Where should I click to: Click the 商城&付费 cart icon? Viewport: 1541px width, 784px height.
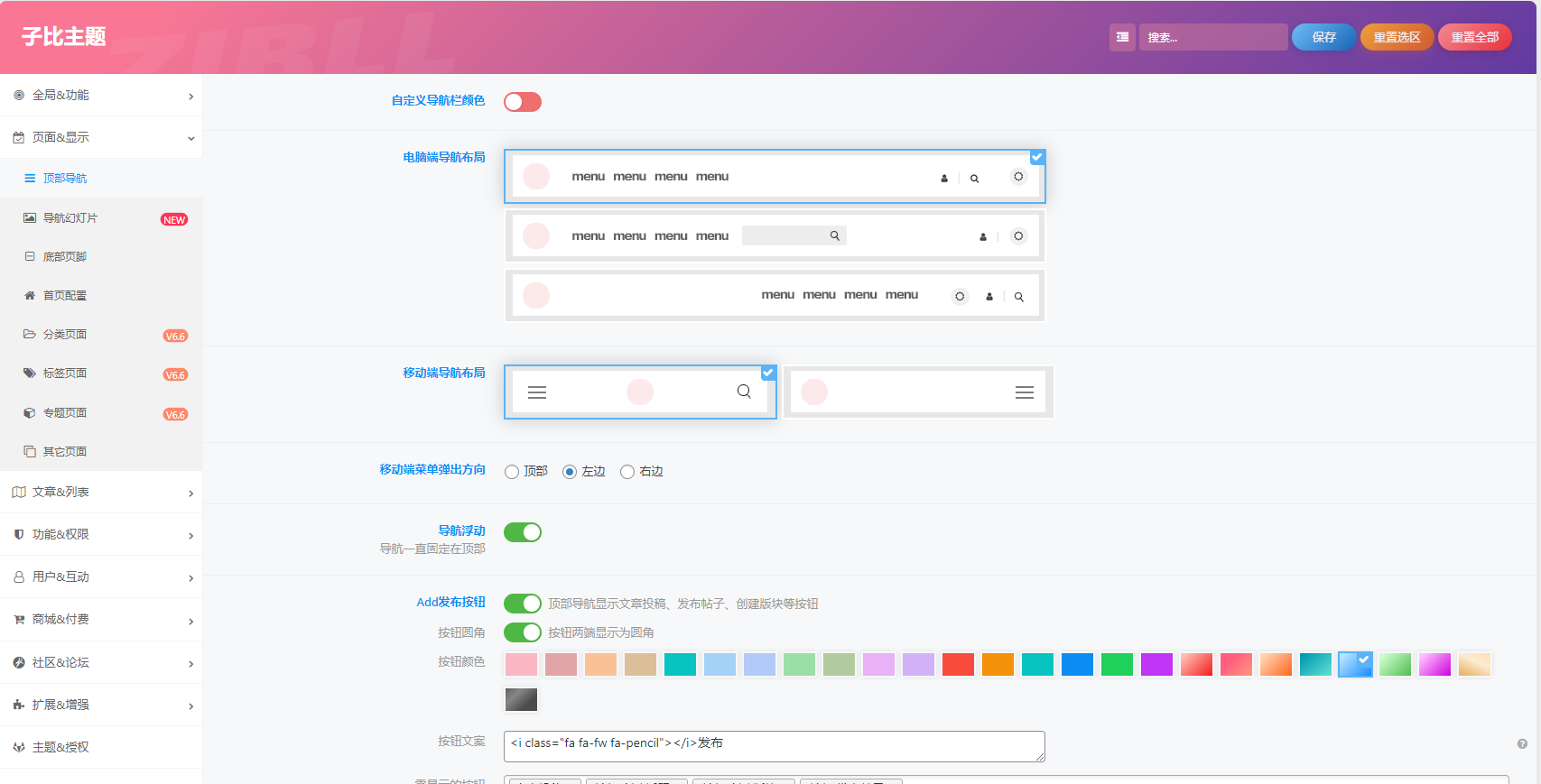tap(19, 620)
